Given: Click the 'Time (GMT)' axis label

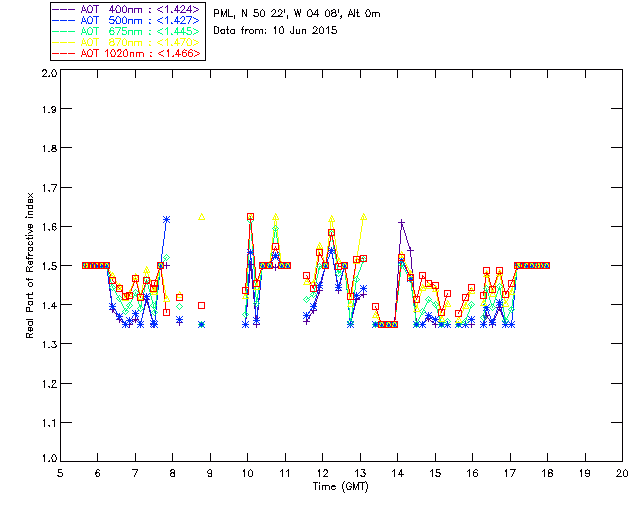Looking at the screenshot, I should tap(340, 486).
